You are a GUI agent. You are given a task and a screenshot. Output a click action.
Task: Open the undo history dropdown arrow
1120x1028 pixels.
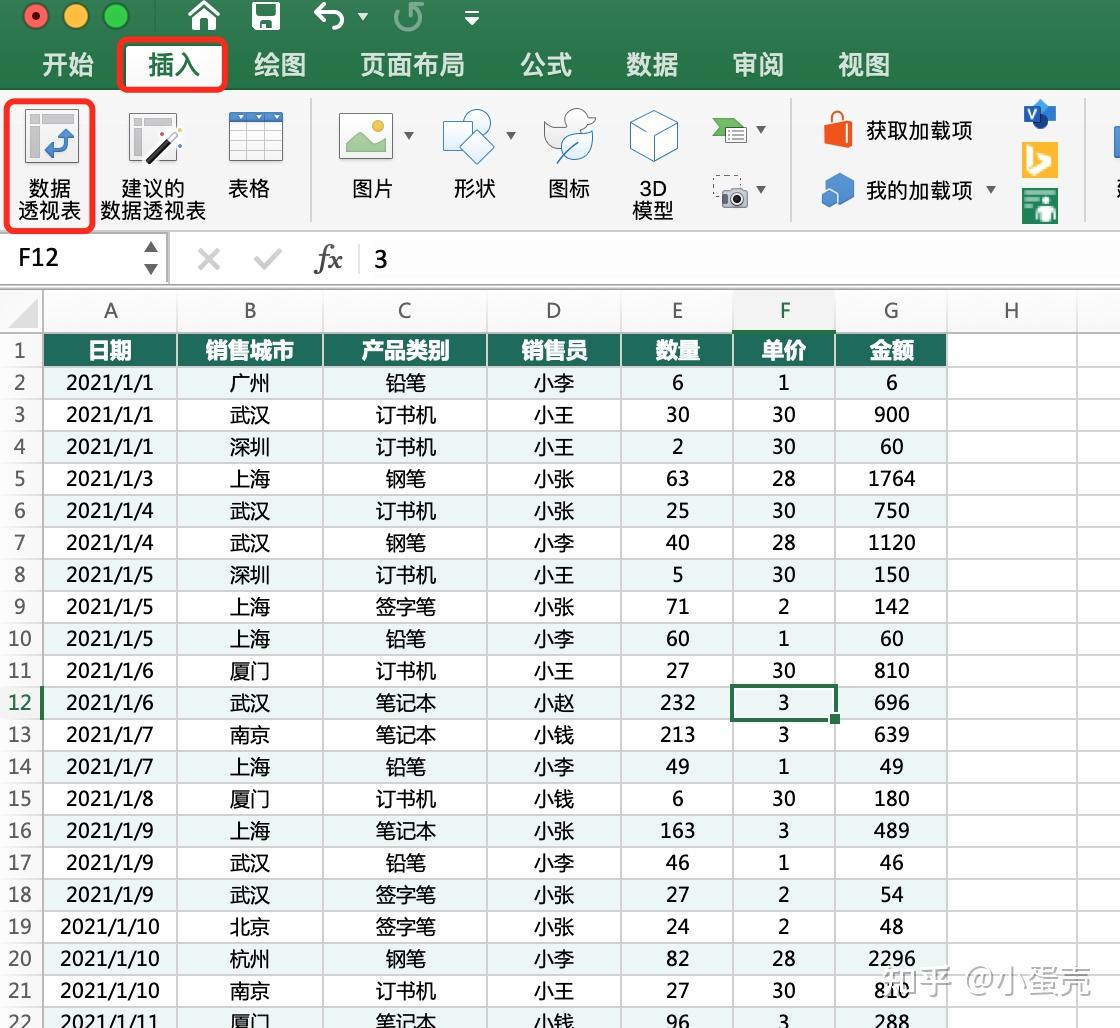[x=363, y=16]
